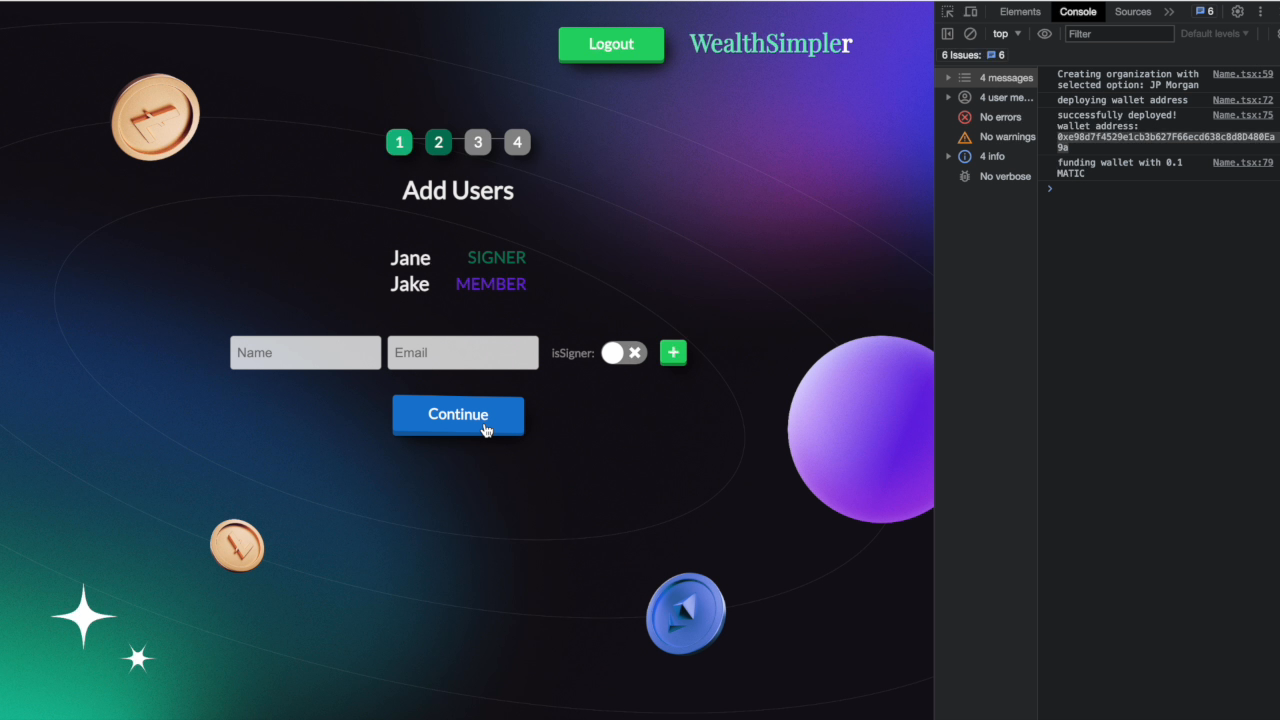Viewport: 1280px width, 720px height.
Task: Go to step 1 in the stepper
Action: (x=399, y=142)
